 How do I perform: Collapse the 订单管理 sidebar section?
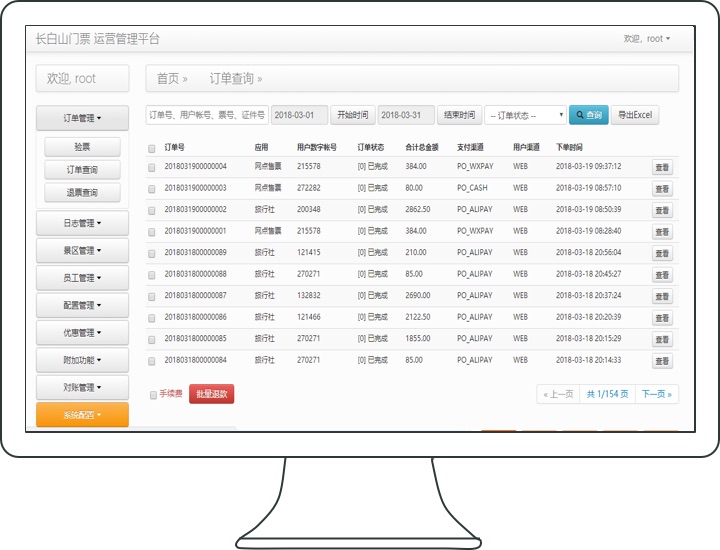[x=82, y=118]
